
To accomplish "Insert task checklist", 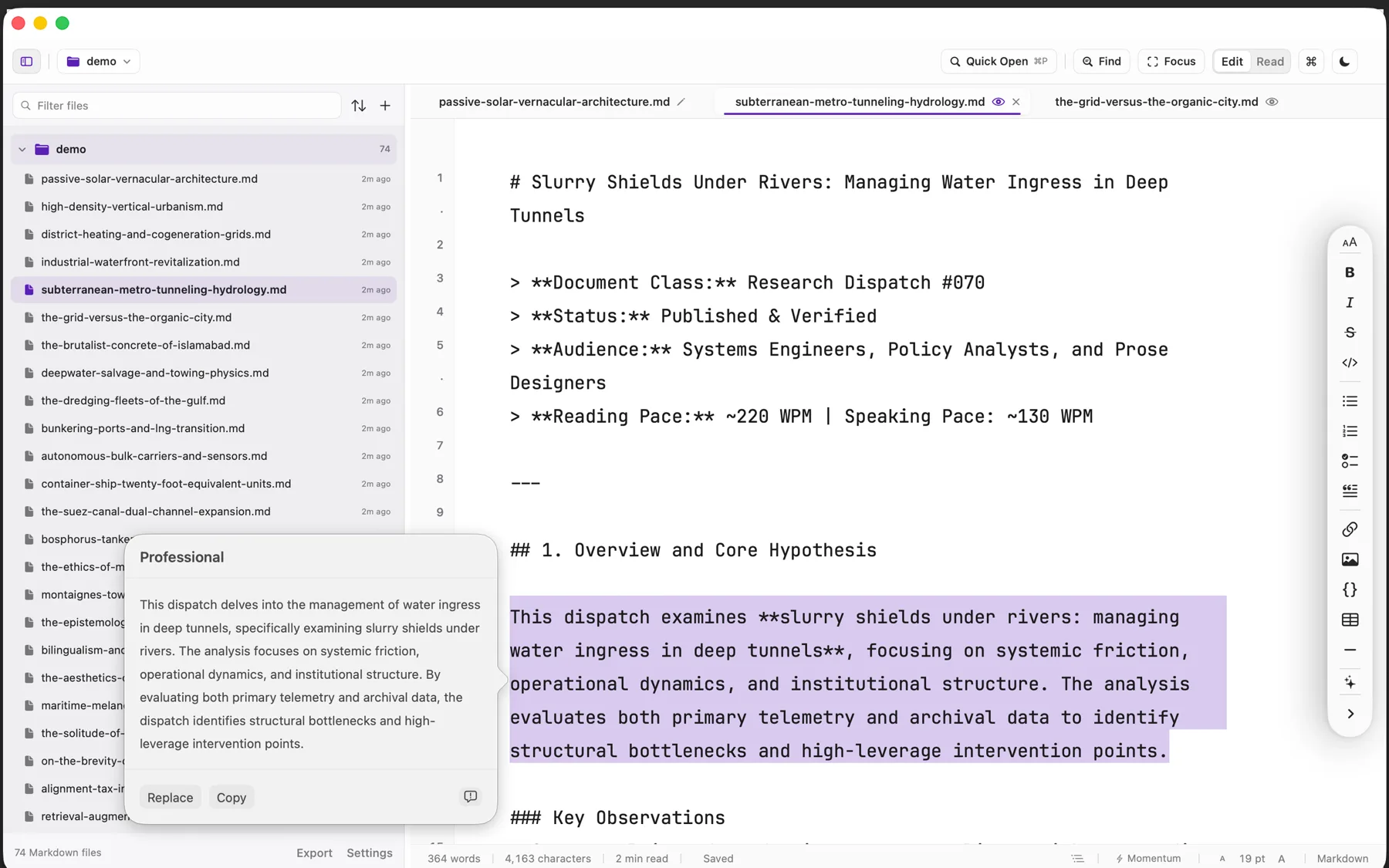I will click(1350, 461).
